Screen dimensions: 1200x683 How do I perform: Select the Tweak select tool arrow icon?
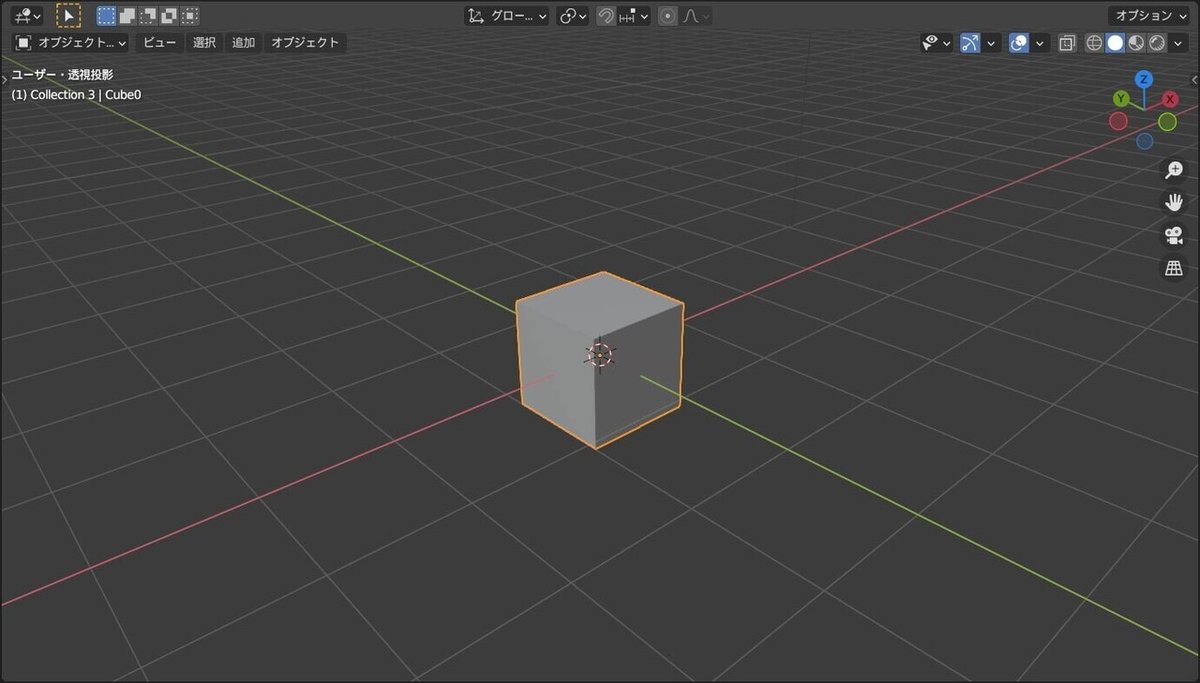pyautogui.click(x=68, y=16)
